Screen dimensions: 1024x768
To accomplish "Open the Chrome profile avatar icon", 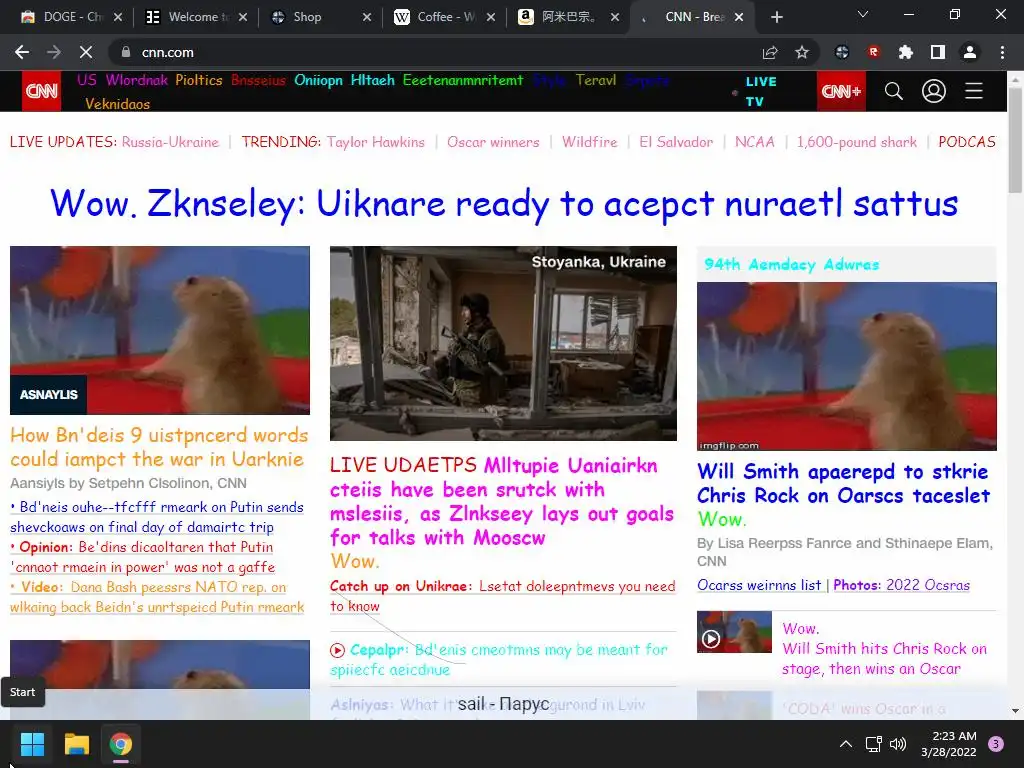I will 970,52.
